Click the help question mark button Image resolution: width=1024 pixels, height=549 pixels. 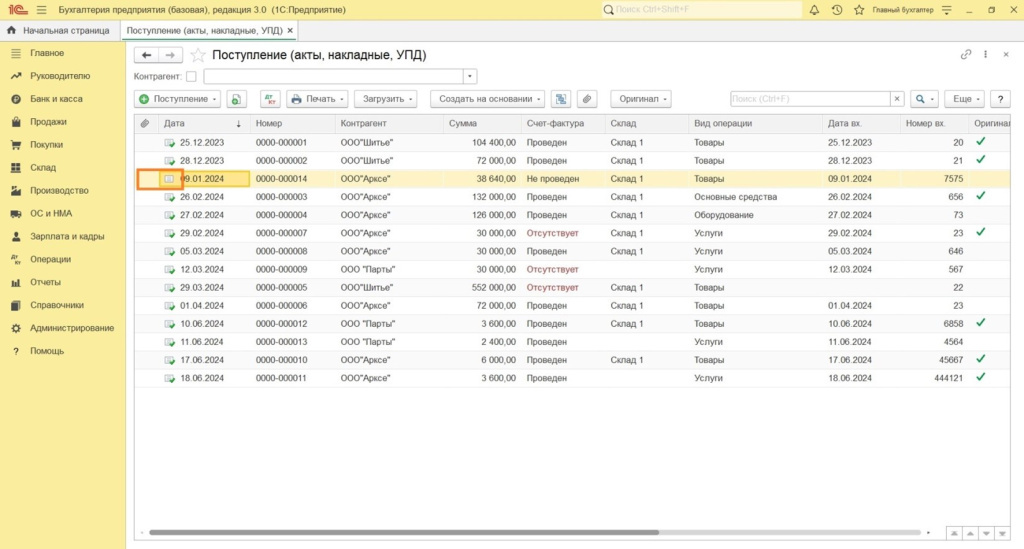pos(999,99)
